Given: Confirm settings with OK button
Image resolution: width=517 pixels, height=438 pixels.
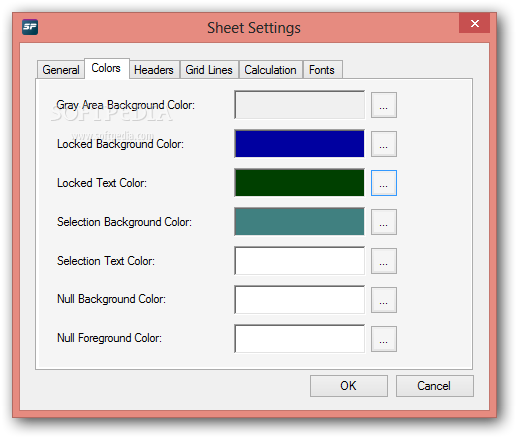Looking at the screenshot, I should (x=349, y=386).
